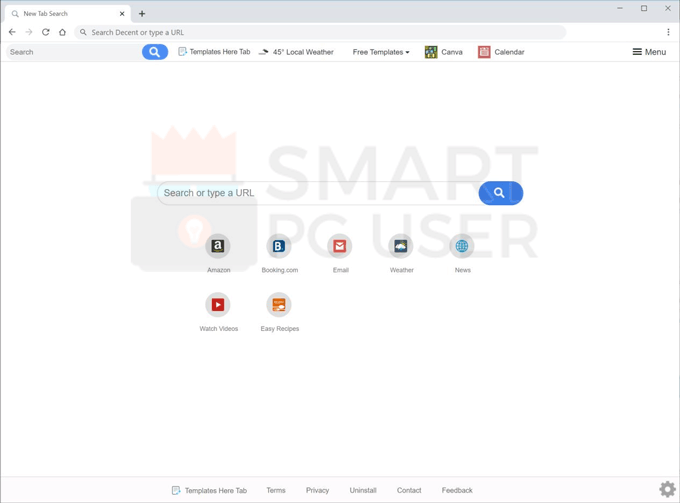This screenshot has width=680, height=503.
Task: Open the Weather shortcut icon
Action: 401,246
